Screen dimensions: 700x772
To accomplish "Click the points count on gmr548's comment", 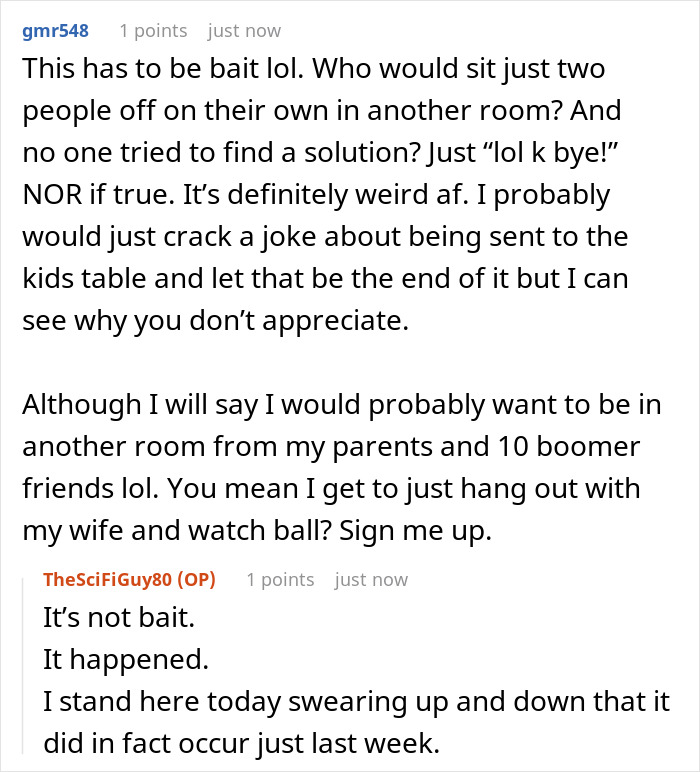I will point(153,31).
